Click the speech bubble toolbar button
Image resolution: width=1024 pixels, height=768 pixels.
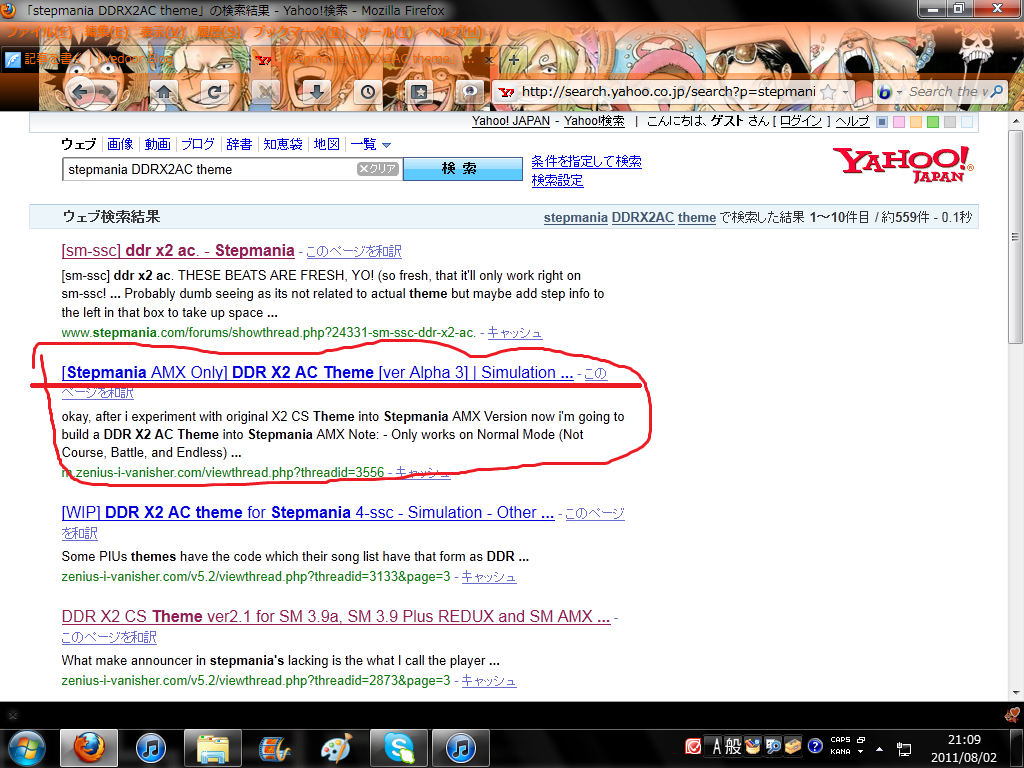click(x=470, y=92)
